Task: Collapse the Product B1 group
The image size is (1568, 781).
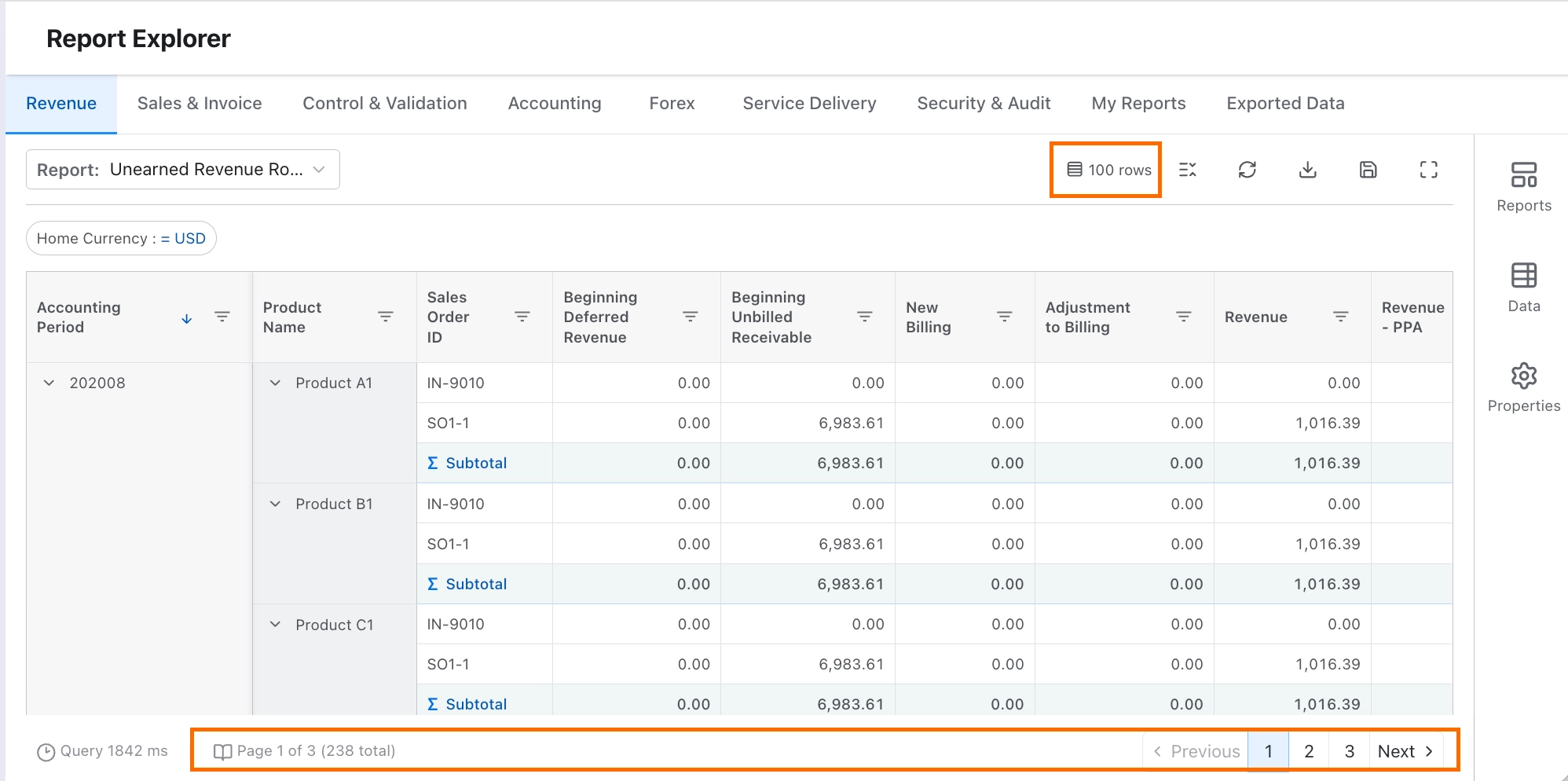Action: pyautogui.click(x=275, y=504)
